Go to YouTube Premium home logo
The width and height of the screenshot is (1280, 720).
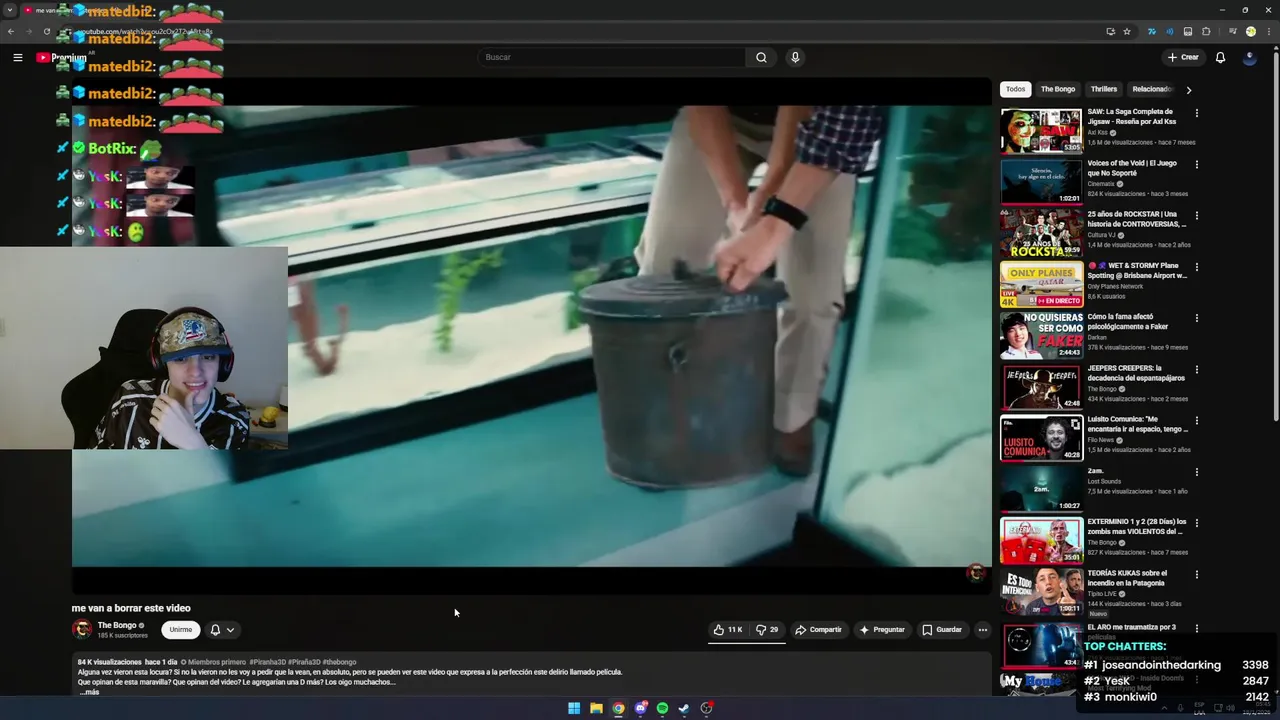click(61, 57)
